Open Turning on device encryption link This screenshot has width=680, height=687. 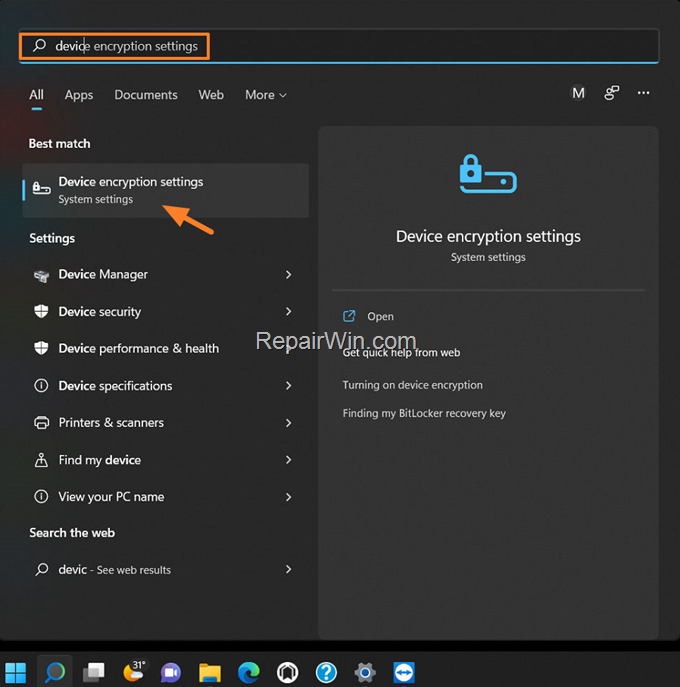coord(412,385)
